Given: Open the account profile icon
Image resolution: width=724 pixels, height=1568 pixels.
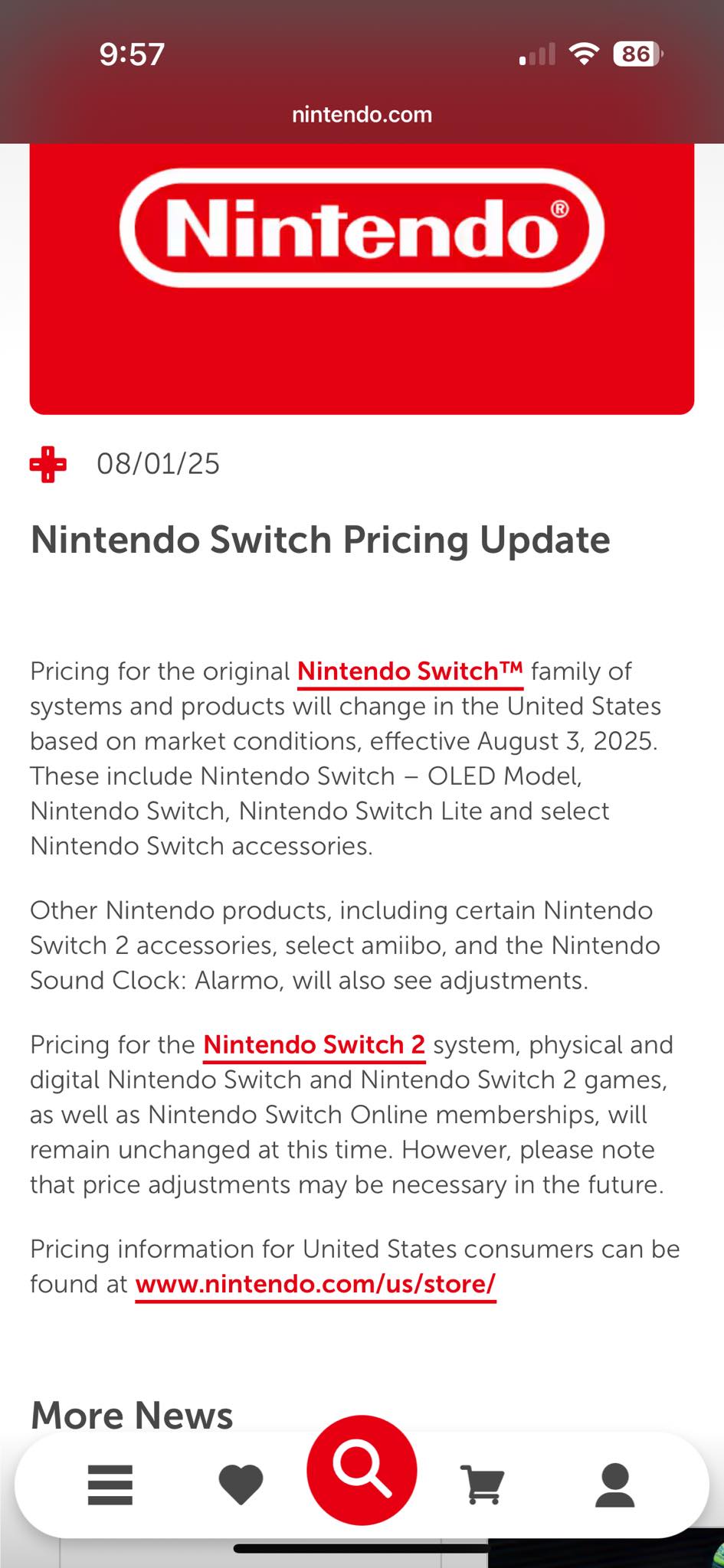Looking at the screenshot, I should (614, 1485).
